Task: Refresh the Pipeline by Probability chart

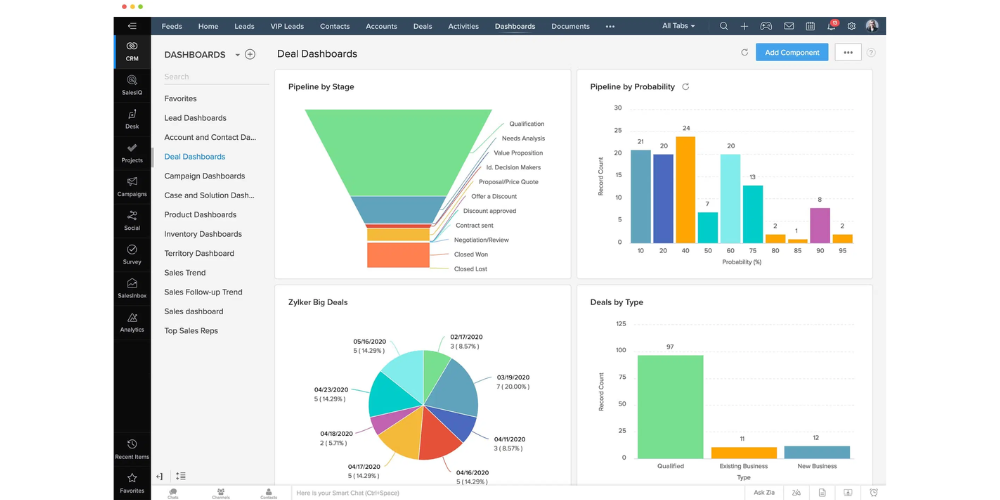Action: pos(685,87)
